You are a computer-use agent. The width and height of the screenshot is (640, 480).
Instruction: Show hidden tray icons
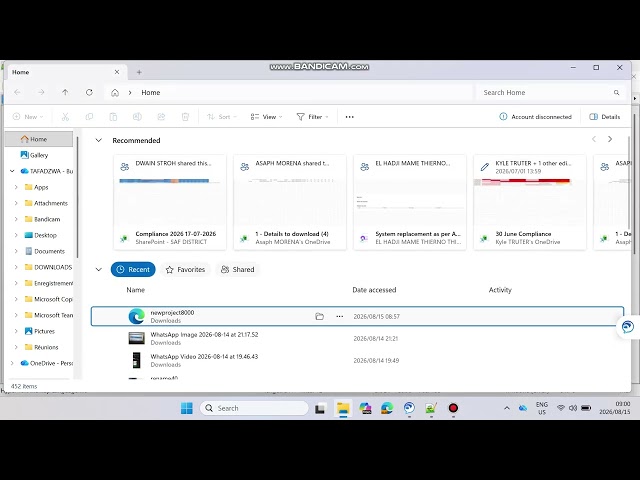(507, 408)
